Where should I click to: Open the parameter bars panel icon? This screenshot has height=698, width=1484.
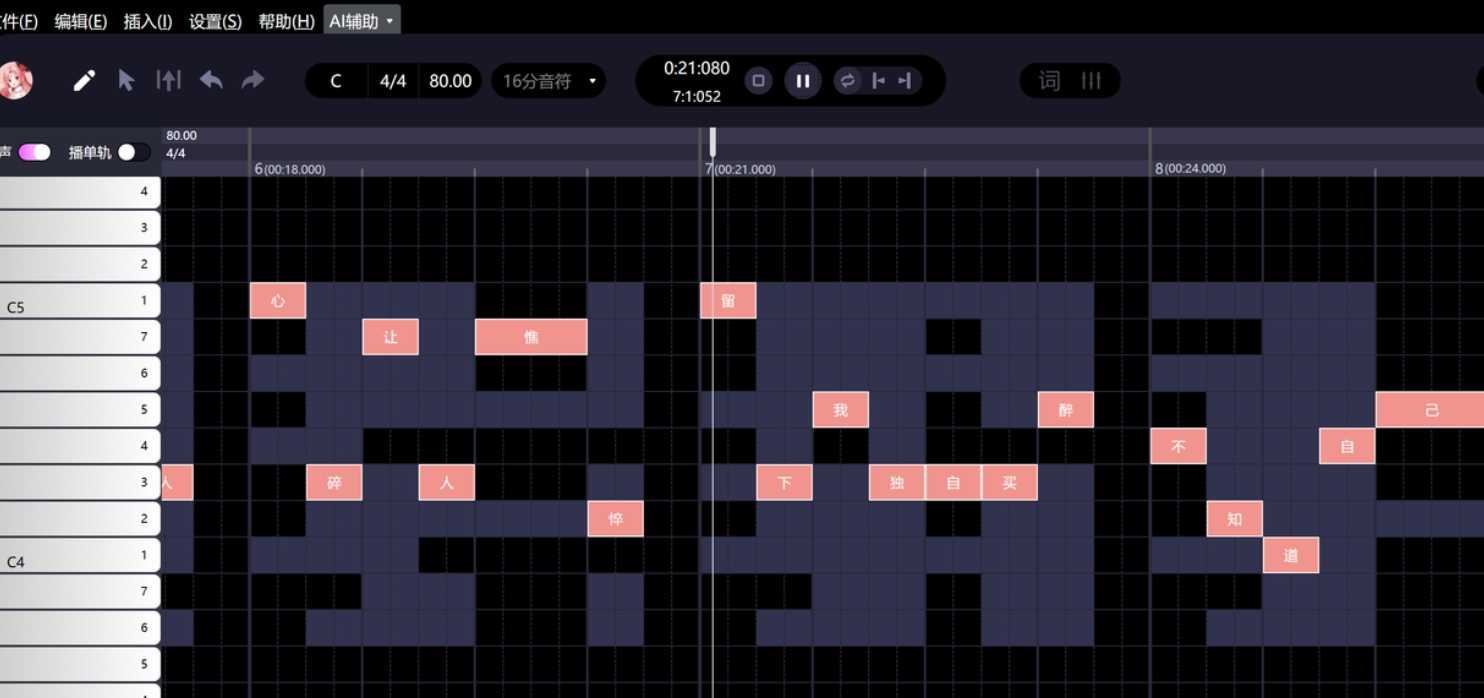[x=1092, y=81]
